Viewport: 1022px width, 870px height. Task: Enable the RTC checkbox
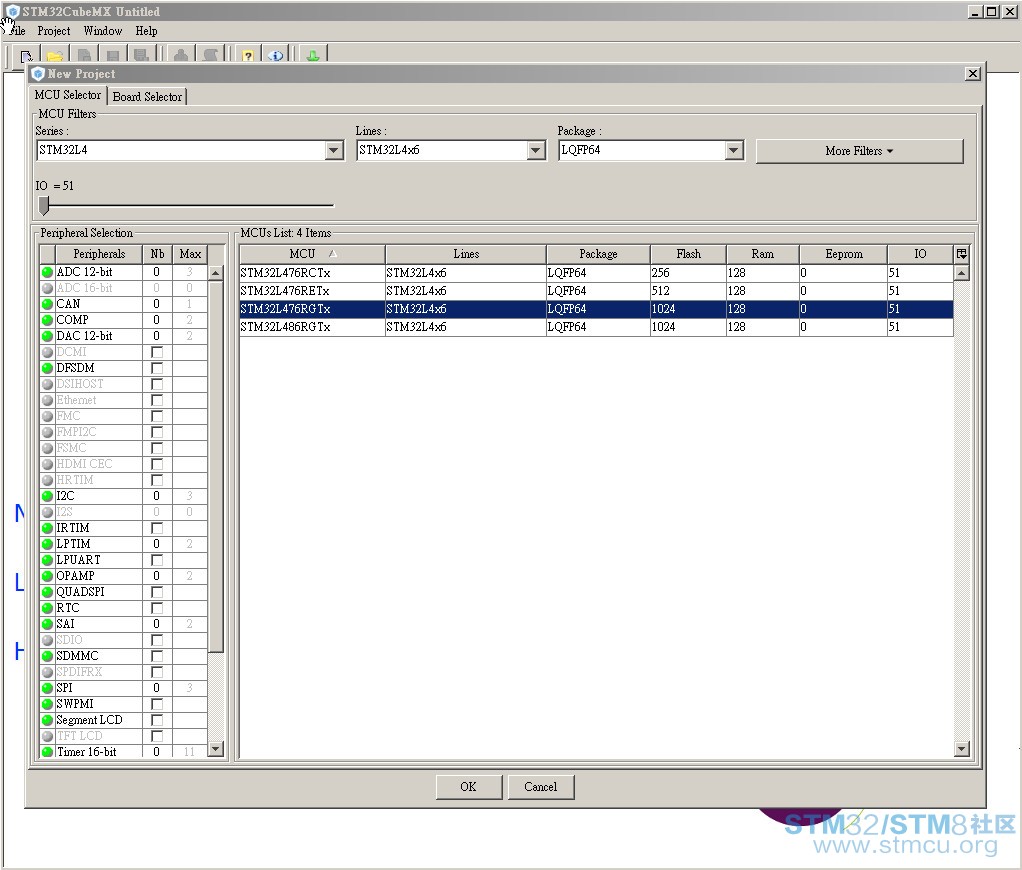tap(156, 607)
